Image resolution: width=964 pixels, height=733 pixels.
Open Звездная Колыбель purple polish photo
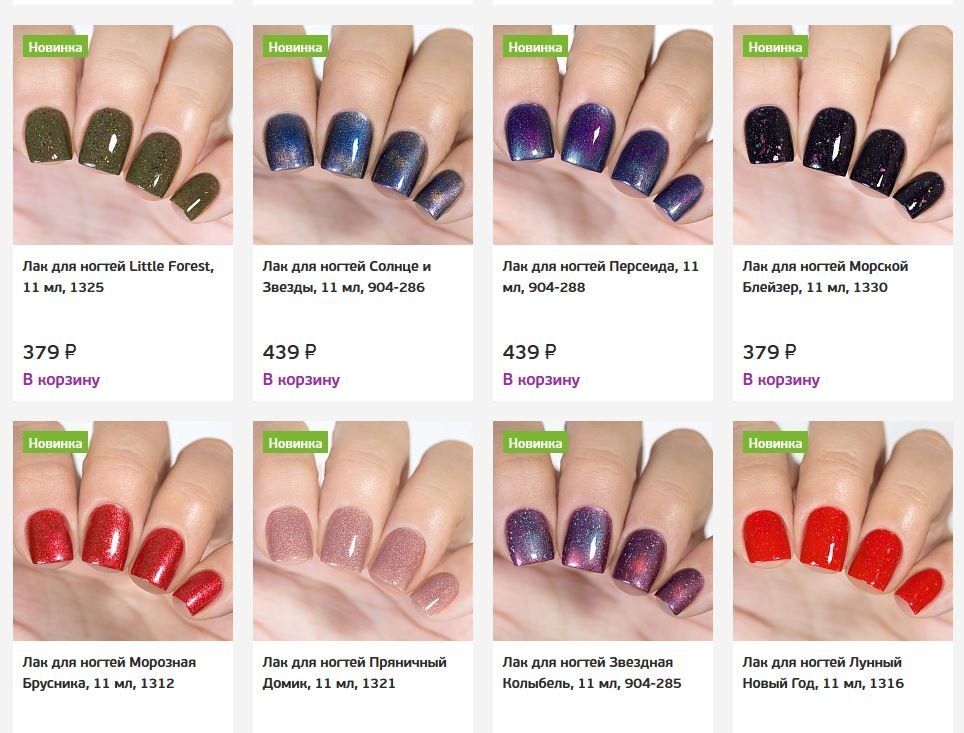coord(602,531)
